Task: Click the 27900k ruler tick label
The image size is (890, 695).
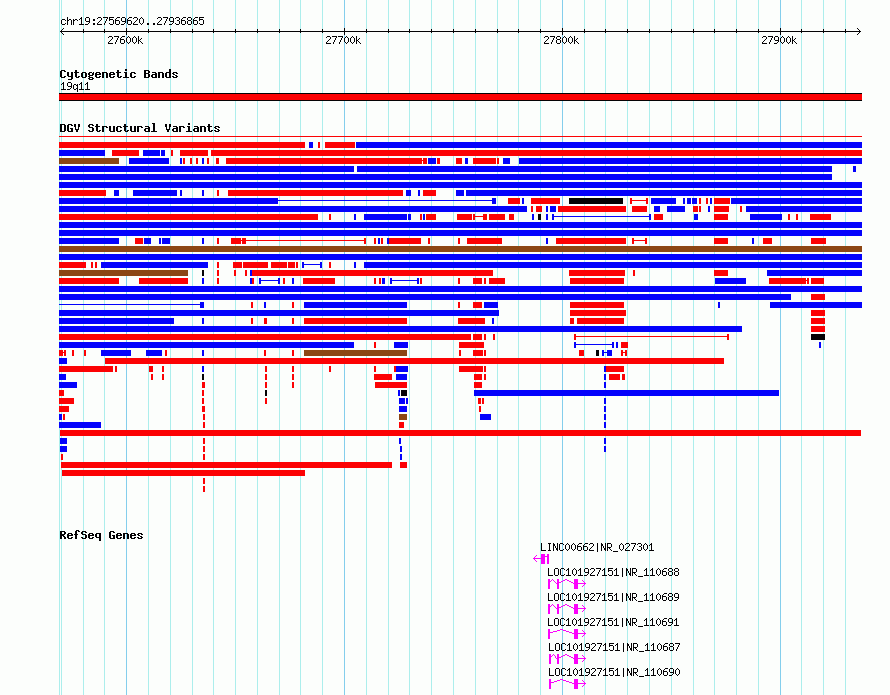Action: [x=779, y=40]
